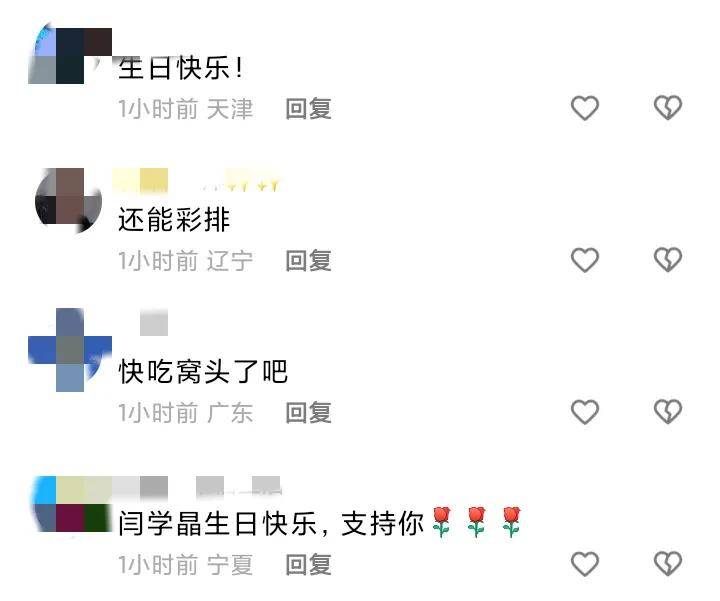Reply to the 广东 commenter
The image size is (720, 601).
308,413
